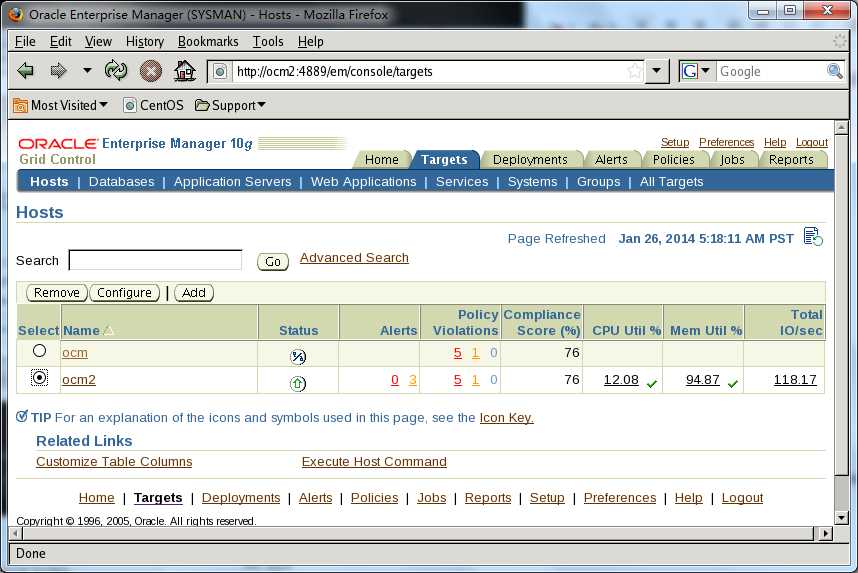Click CentOS bookmark
Viewport: 858px width, 573px height.
pyautogui.click(x=153, y=105)
